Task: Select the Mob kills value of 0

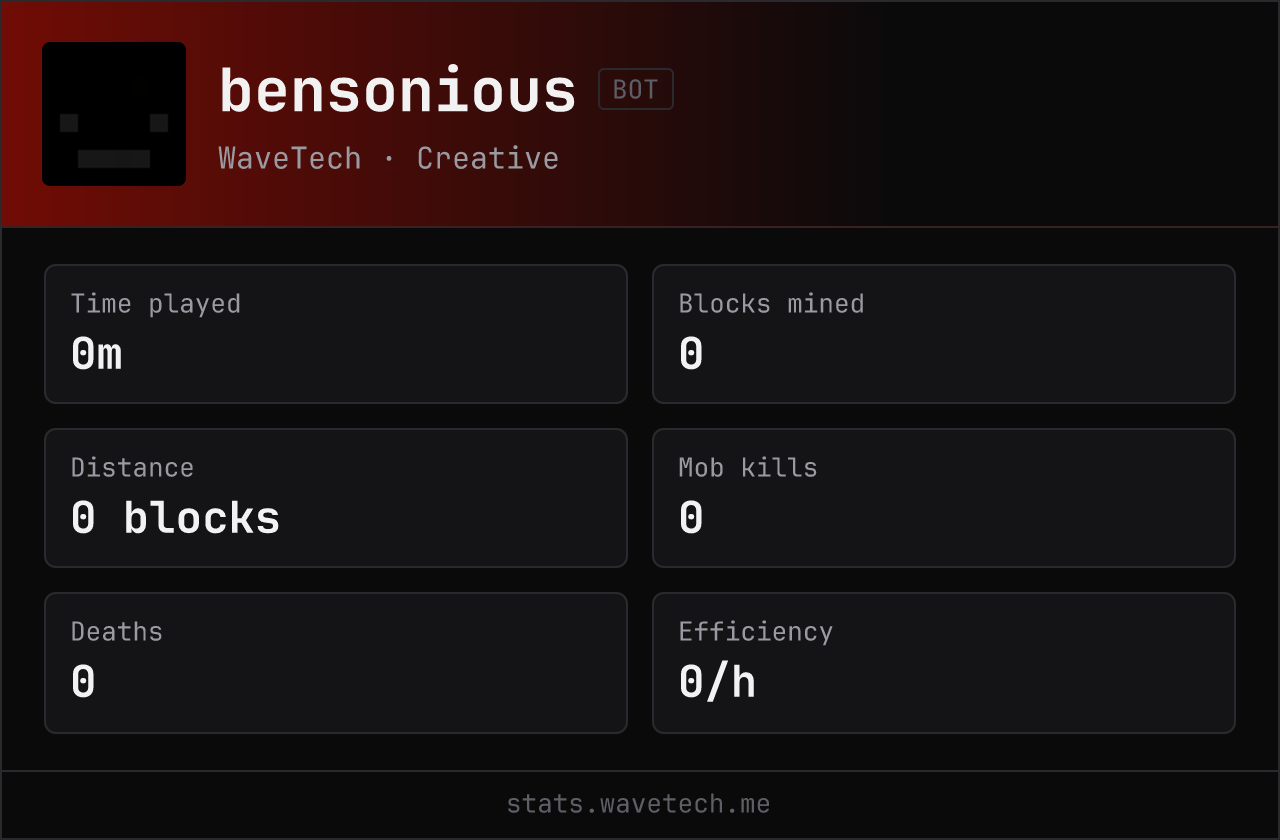Action: [691, 518]
